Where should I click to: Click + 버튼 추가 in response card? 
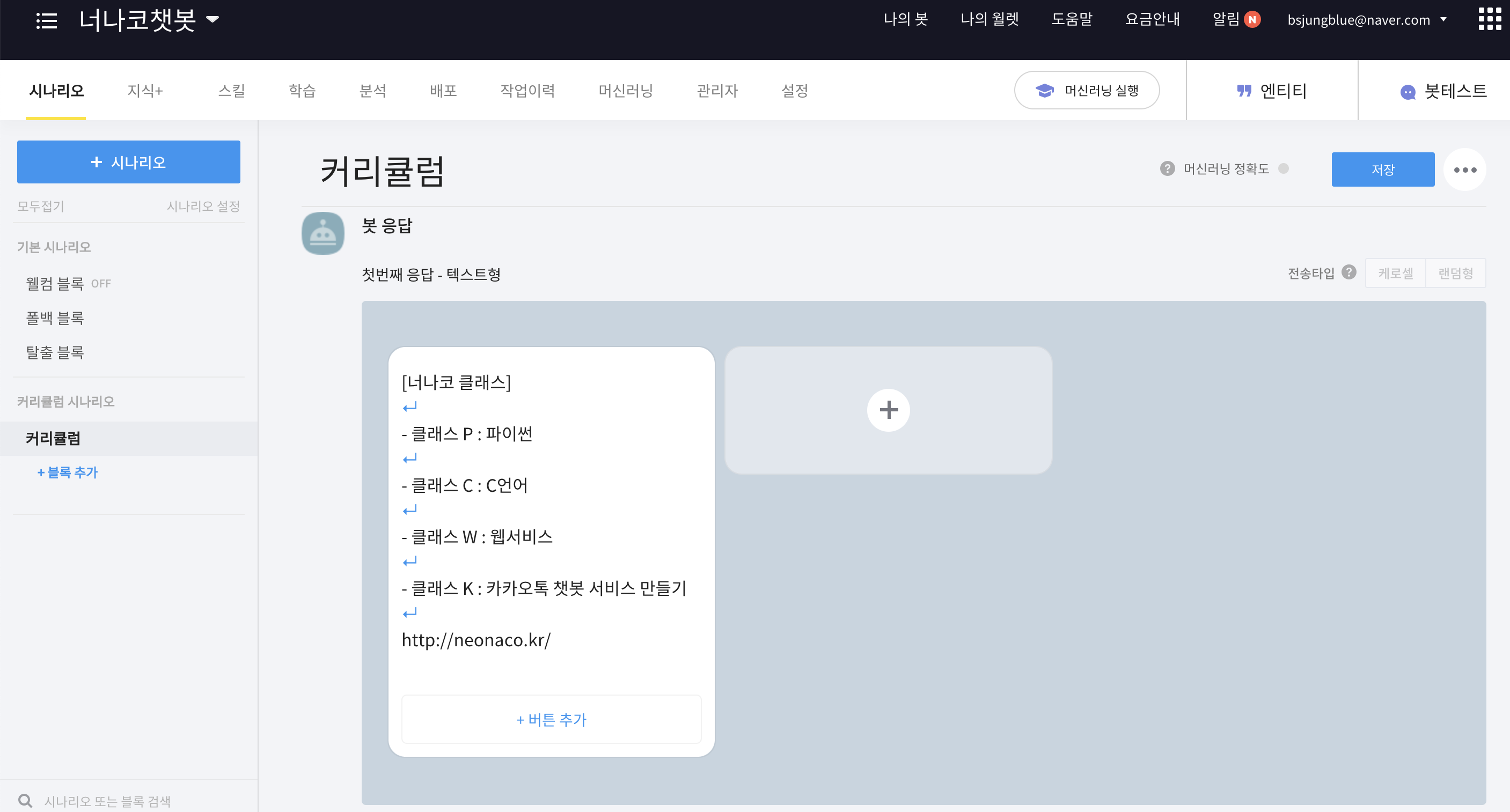[x=551, y=719]
